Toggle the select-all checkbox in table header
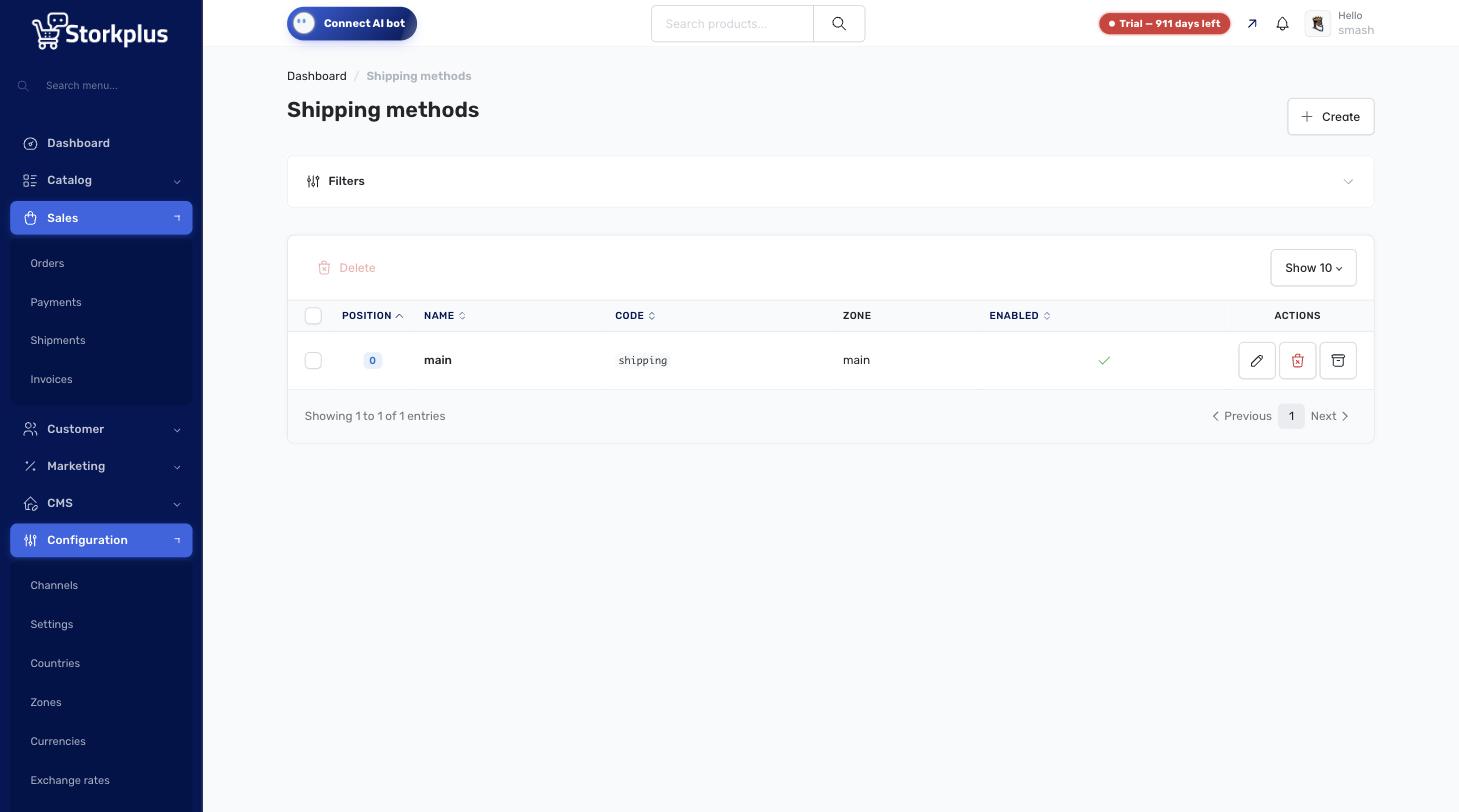Viewport: 1459px width, 812px height. [313, 316]
